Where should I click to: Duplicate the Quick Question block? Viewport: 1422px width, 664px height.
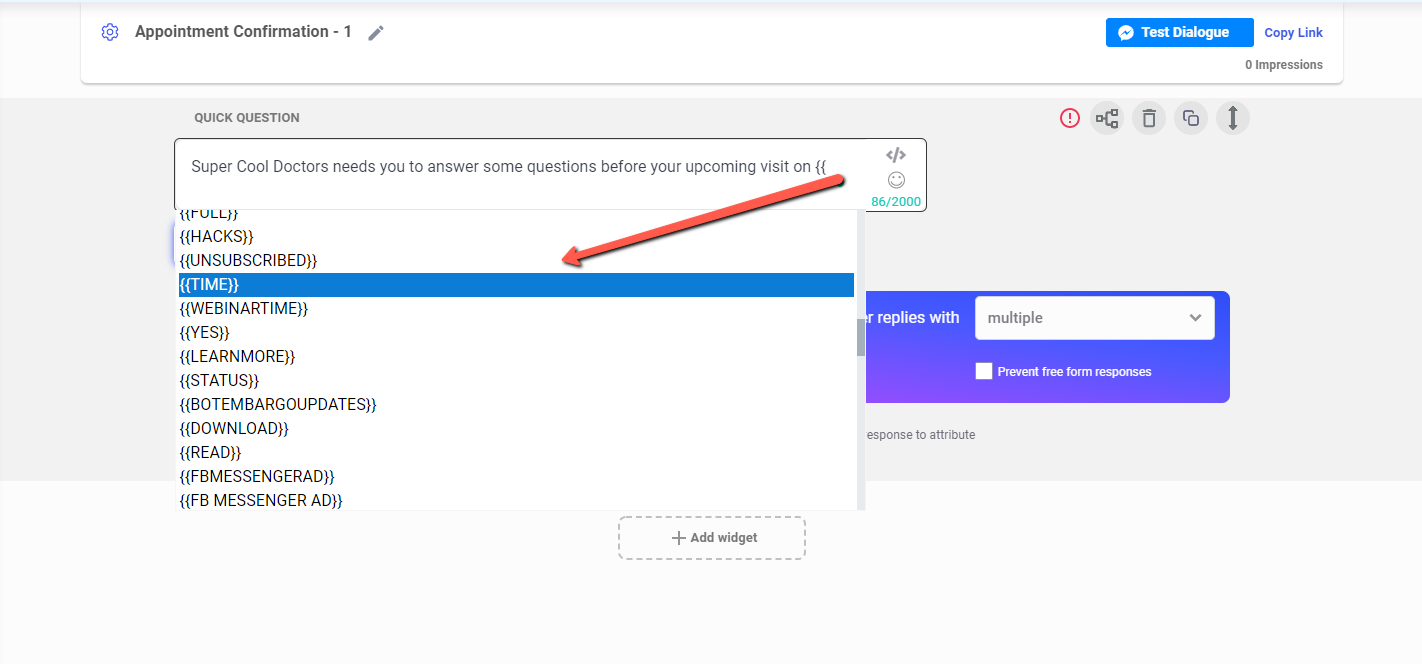pos(1190,118)
